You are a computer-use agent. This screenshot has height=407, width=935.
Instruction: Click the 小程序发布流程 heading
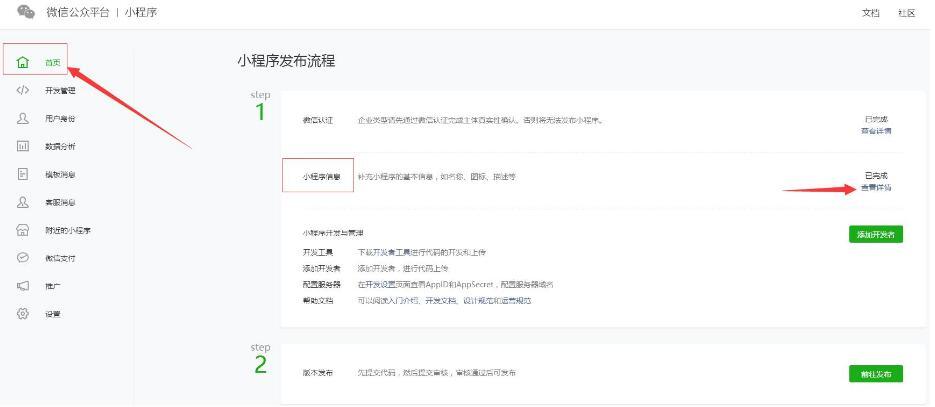(x=286, y=61)
